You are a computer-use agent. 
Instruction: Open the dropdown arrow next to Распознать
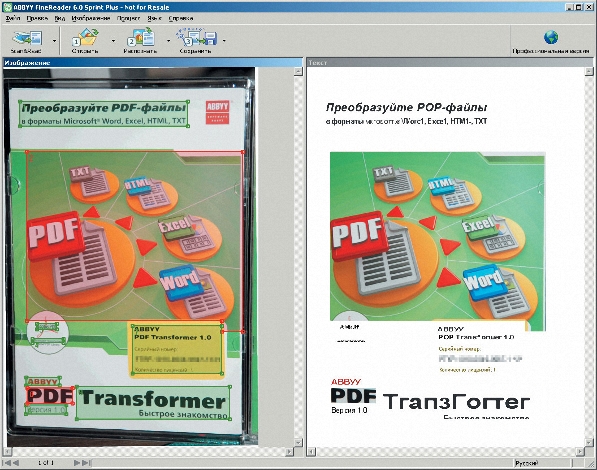168,41
